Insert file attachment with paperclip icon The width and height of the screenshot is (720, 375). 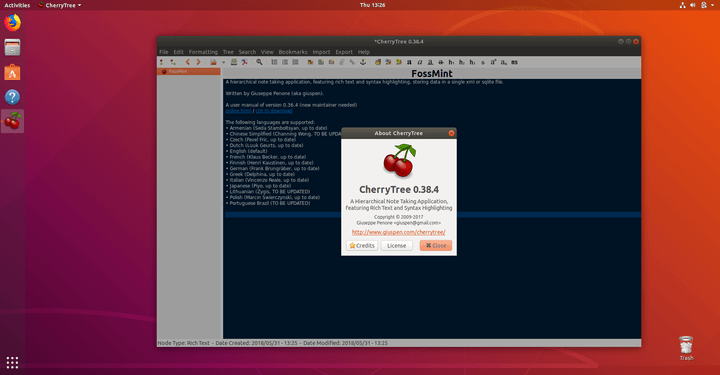tap(342, 62)
